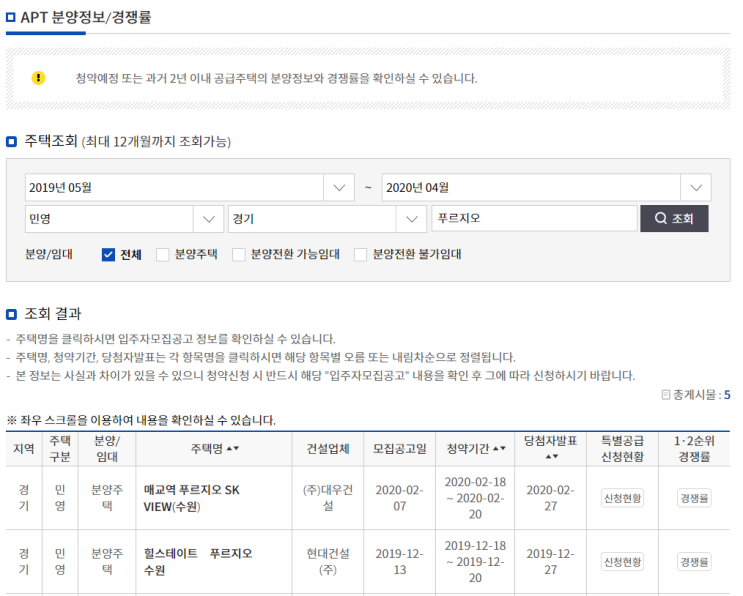The image size is (743, 596).
Task: Click the 건설업체 column header
Action: point(328,449)
